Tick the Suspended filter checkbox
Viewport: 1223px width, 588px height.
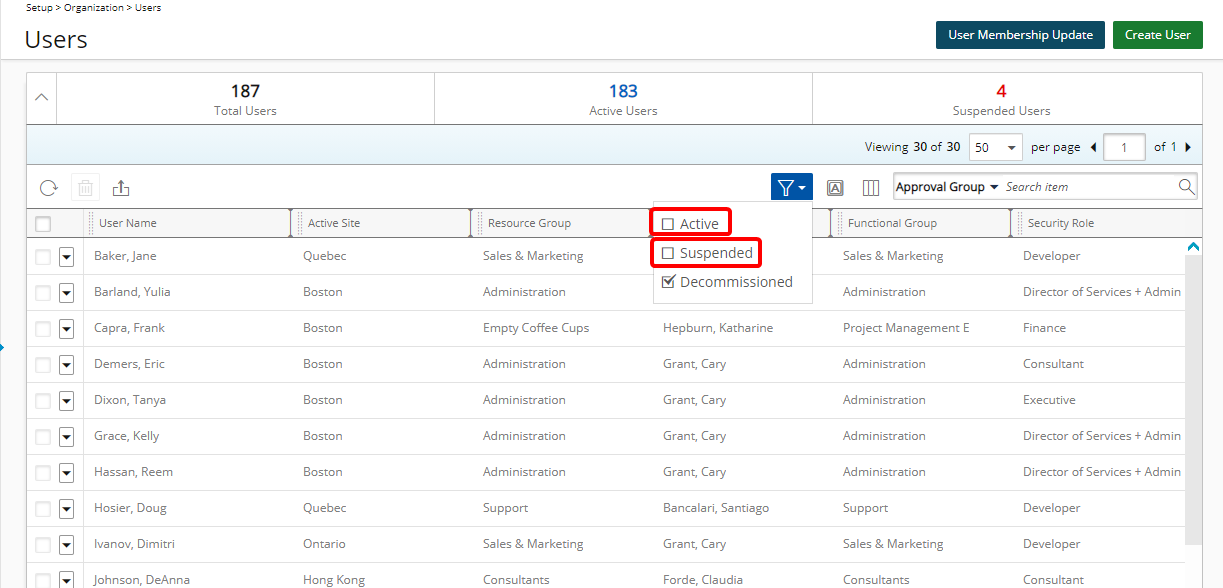[x=668, y=253]
